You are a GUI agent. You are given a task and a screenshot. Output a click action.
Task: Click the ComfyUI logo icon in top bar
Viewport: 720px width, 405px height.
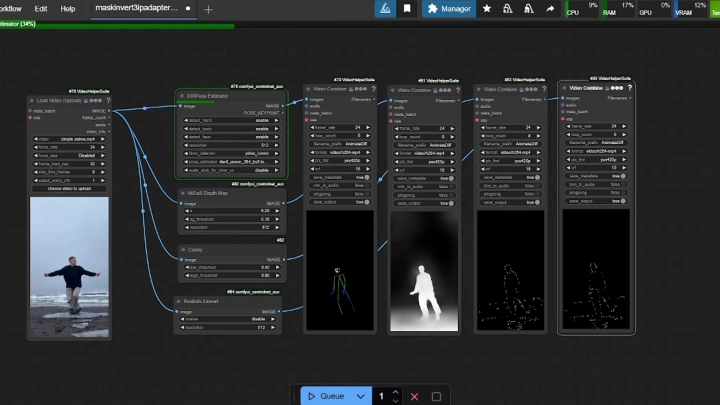point(385,9)
